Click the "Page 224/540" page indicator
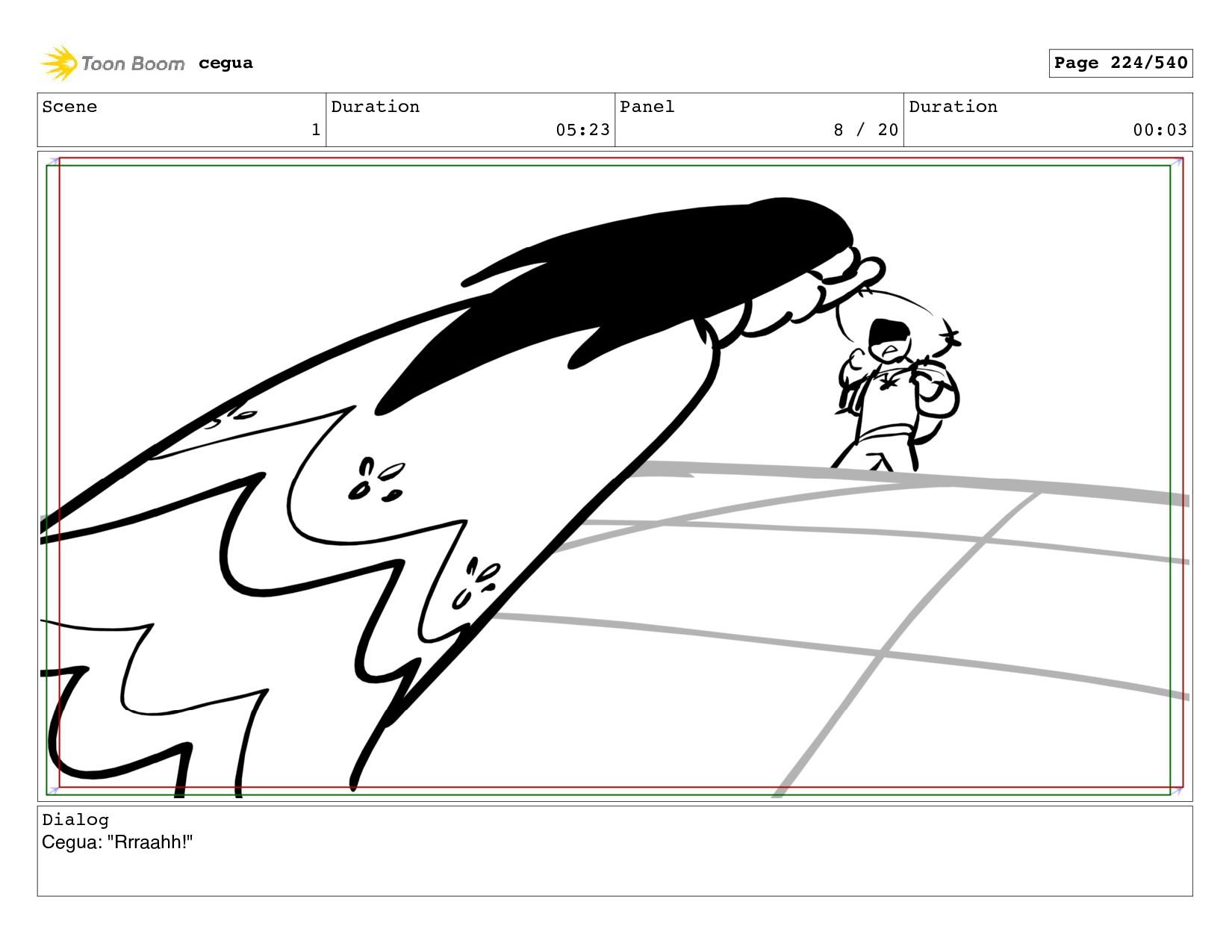The image size is (1232, 952). pyautogui.click(x=1120, y=63)
